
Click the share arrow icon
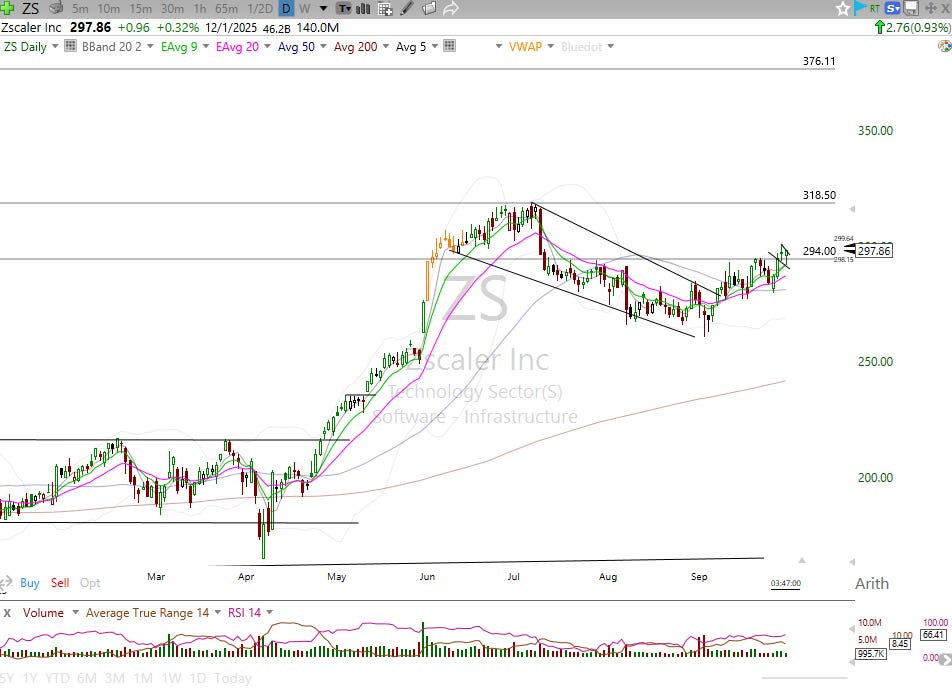[450, 8]
